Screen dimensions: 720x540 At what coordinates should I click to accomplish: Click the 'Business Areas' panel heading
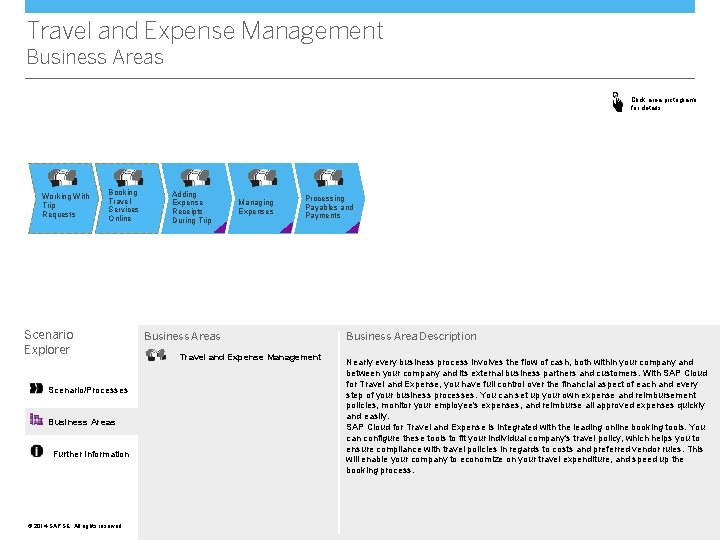click(x=182, y=336)
